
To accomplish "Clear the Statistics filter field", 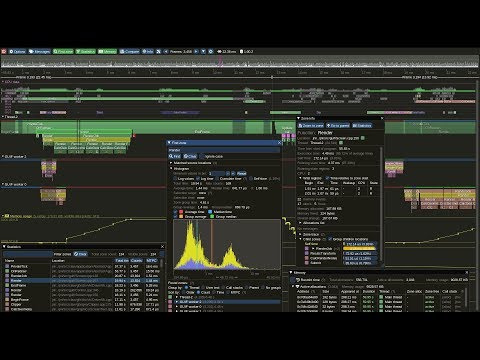I will pos(81,254).
